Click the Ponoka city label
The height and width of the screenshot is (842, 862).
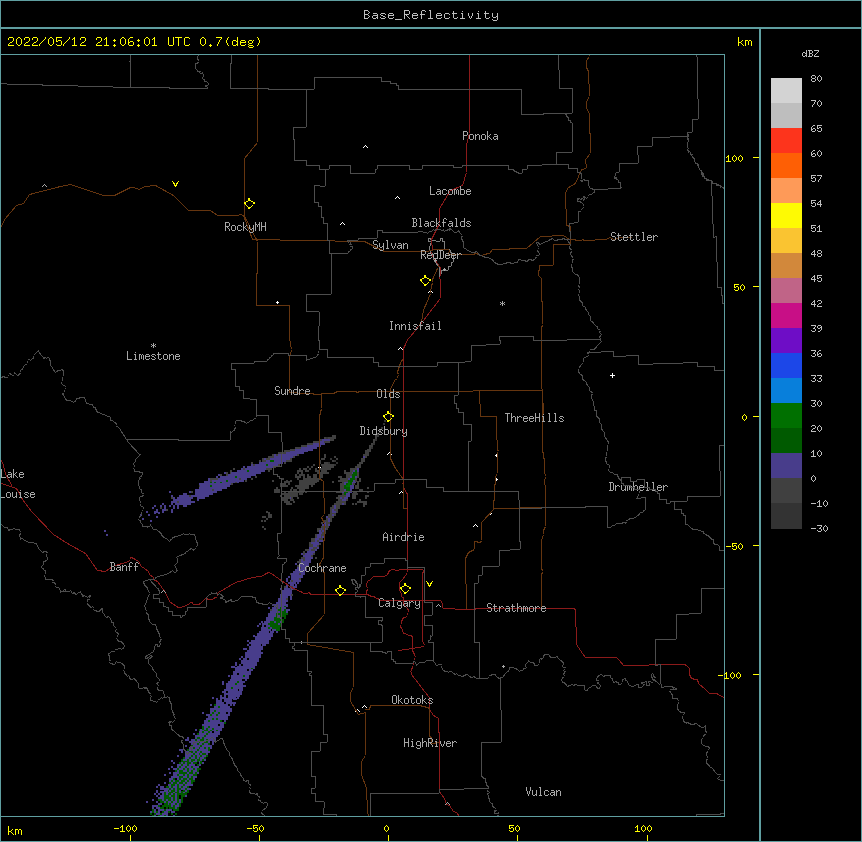[x=480, y=136]
